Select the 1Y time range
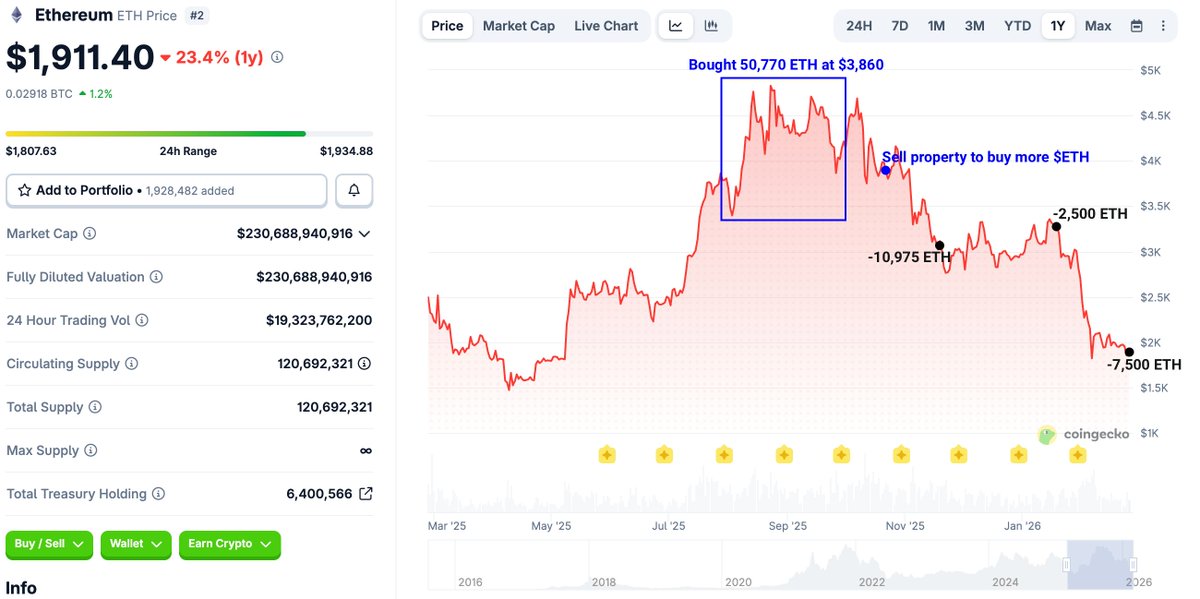The width and height of the screenshot is (1200, 599). pyautogui.click(x=1057, y=26)
